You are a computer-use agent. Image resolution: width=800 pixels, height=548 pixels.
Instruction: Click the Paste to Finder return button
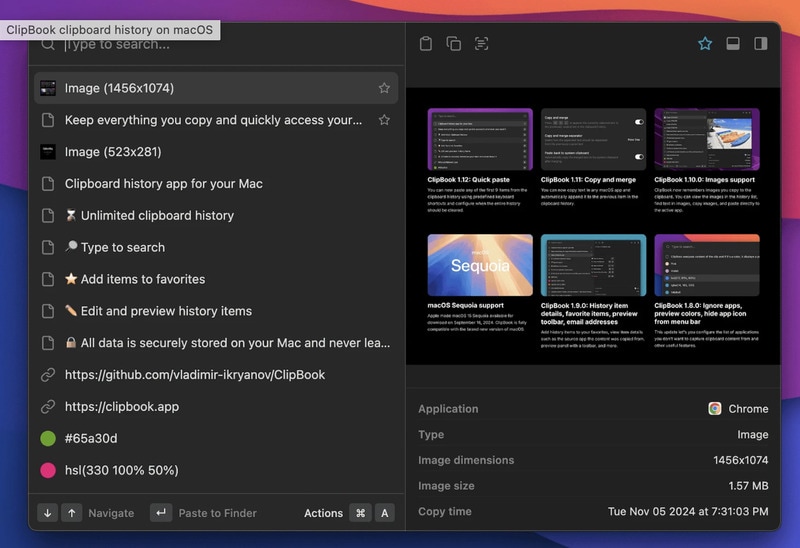(x=161, y=513)
